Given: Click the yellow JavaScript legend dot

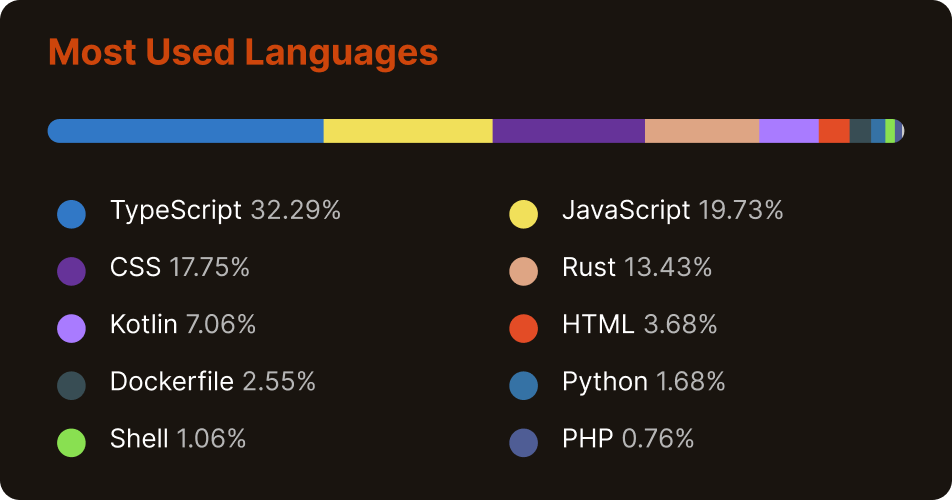Looking at the screenshot, I should (524, 214).
